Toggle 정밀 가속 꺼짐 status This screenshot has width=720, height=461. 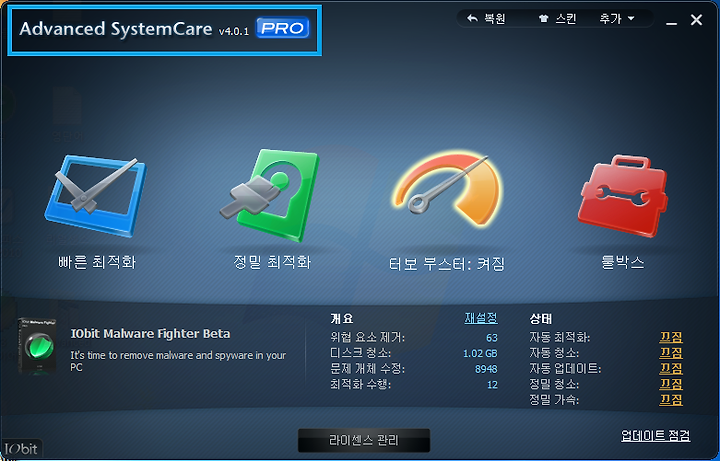pyautogui.click(x=671, y=400)
